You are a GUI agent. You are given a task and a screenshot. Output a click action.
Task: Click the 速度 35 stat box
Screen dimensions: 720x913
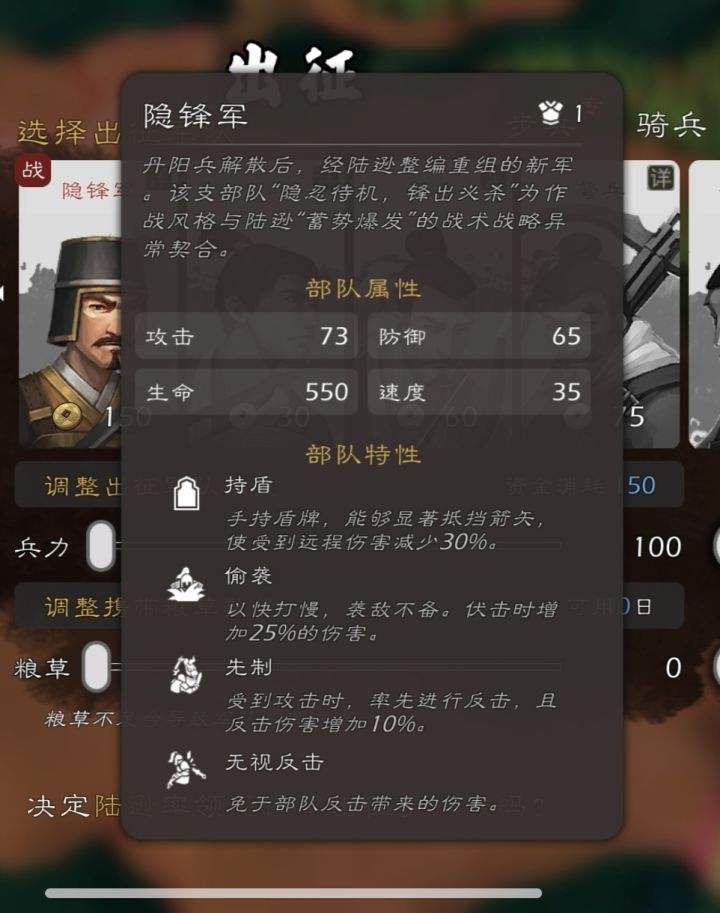(479, 391)
